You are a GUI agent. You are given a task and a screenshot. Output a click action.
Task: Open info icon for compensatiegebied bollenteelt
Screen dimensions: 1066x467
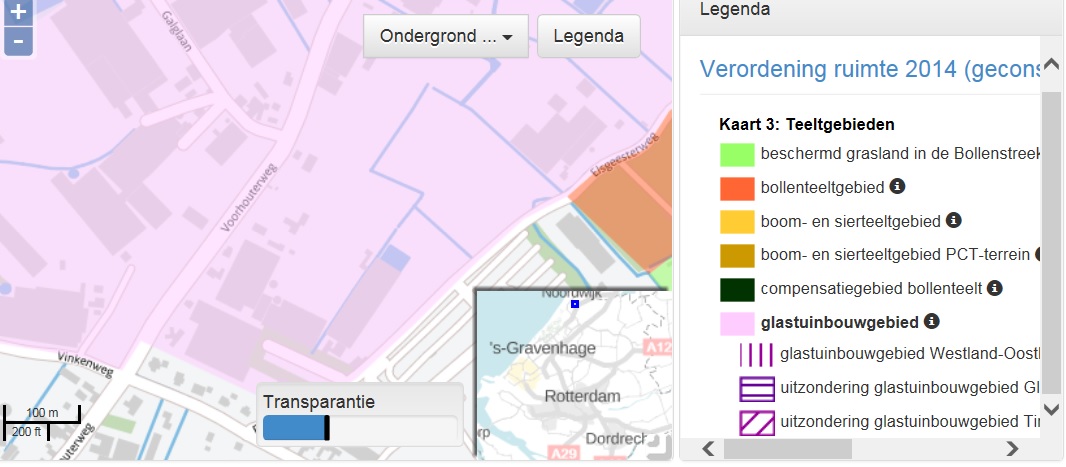point(995,288)
